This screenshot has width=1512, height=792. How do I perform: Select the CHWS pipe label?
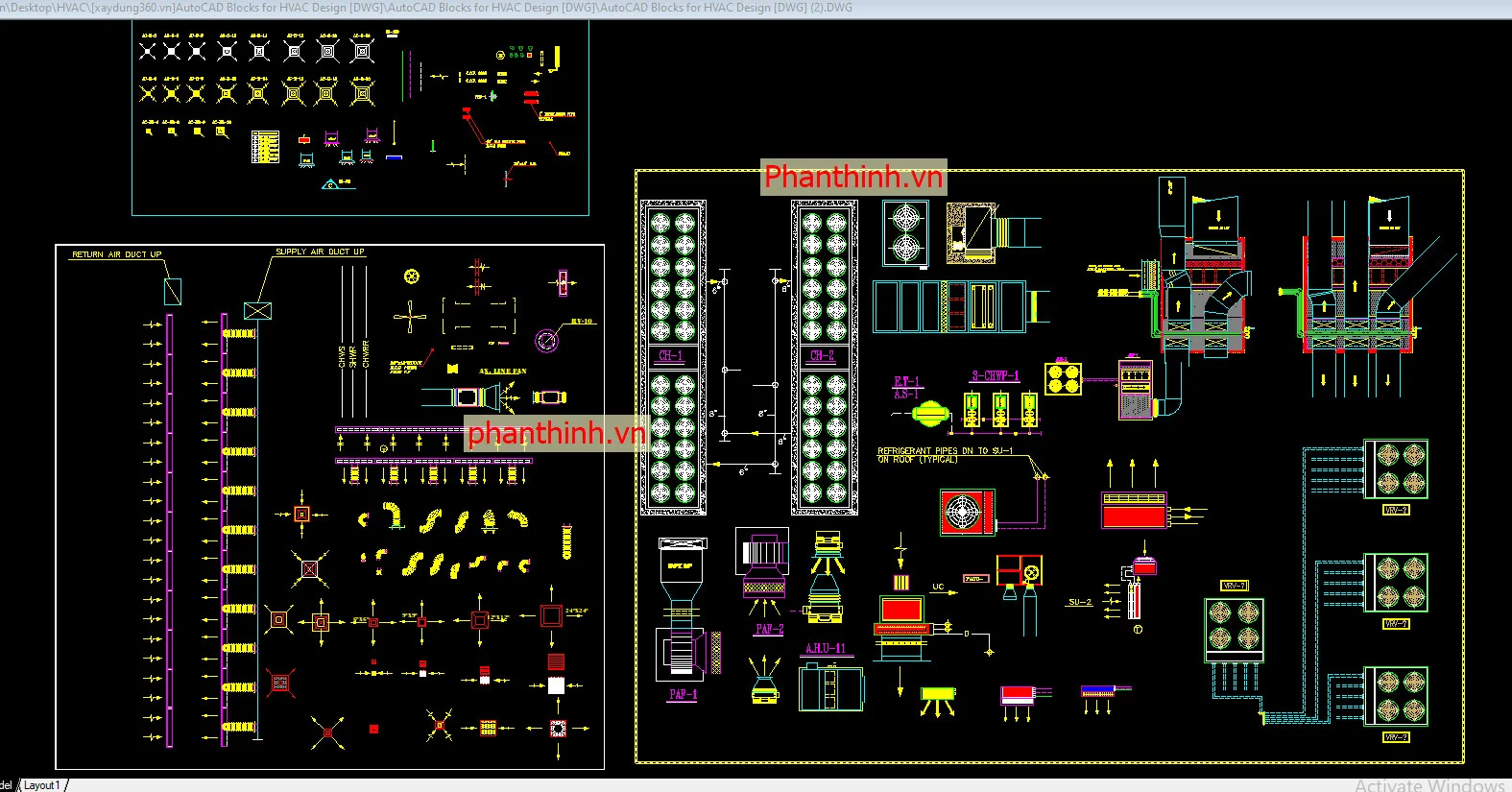[x=342, y=357]
